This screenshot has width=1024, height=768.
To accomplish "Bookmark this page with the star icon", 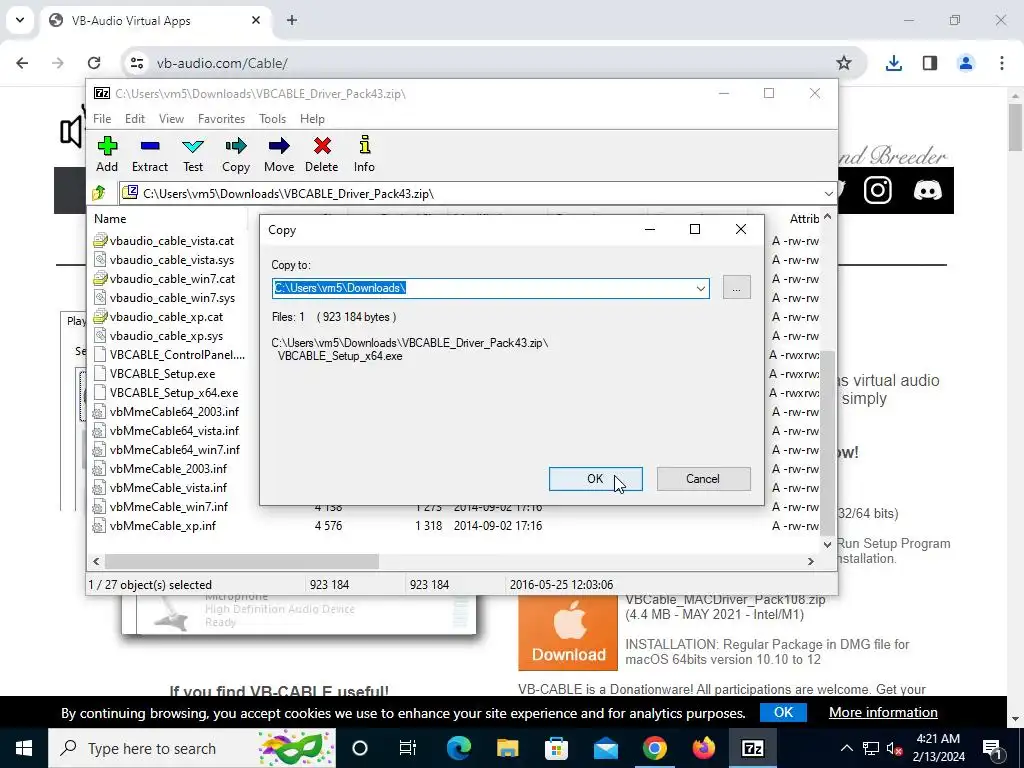I will 844,63.
